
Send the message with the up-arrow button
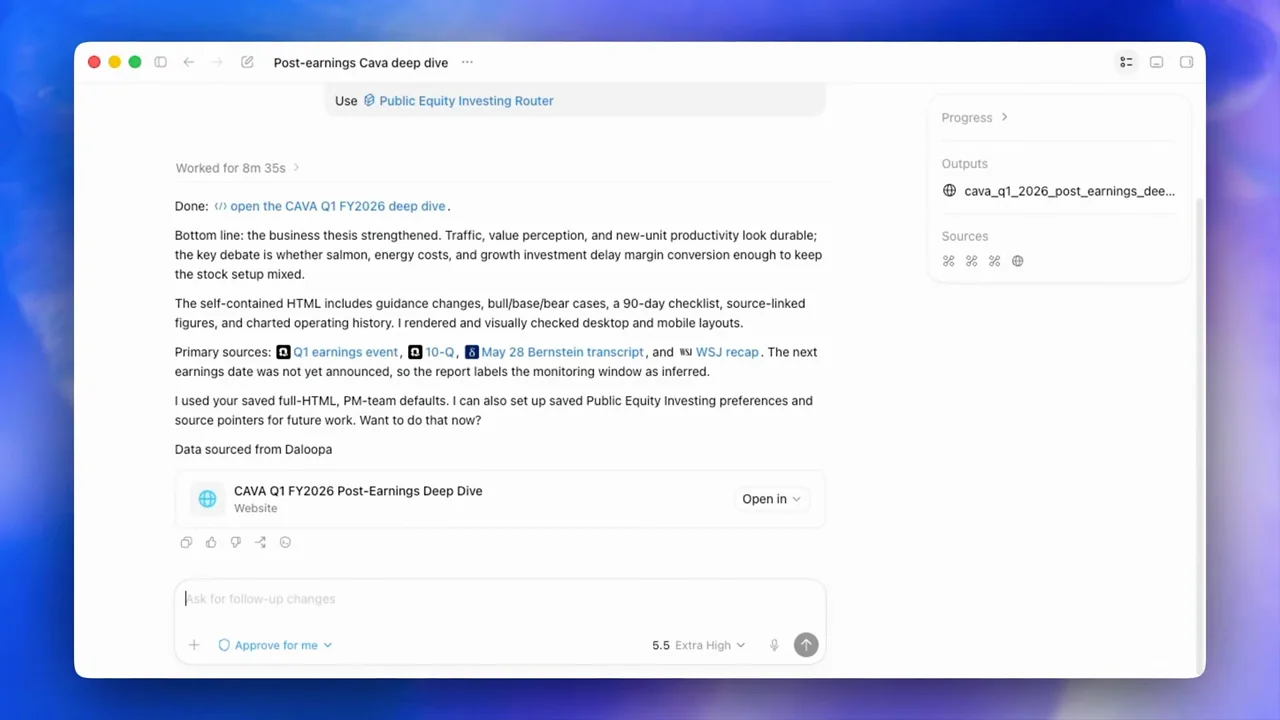(806, 645)
